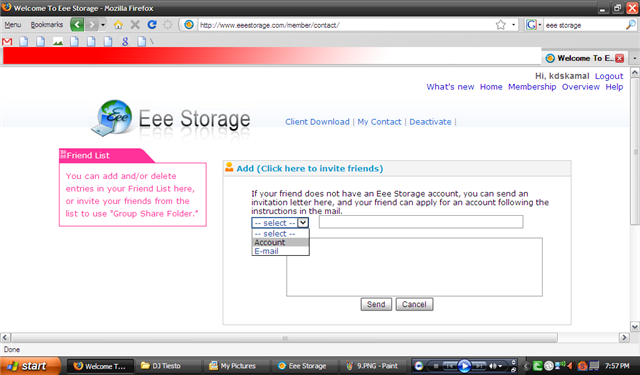This screenshot has width=640, height=375.
Task: Click the network connection tray icon
Action: [x=559, y=365]
